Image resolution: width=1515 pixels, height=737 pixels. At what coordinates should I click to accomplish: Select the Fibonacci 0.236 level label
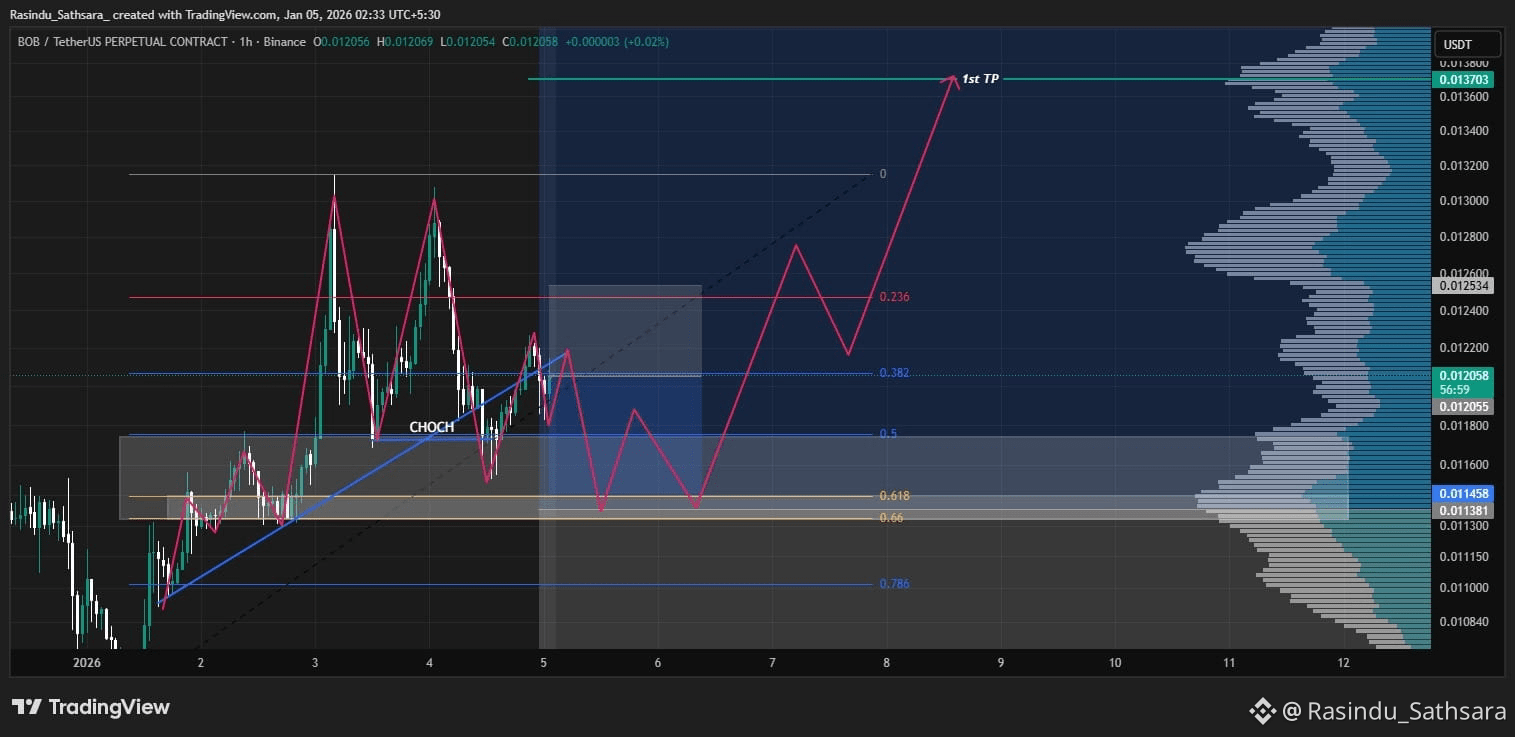click(x=894, y=297)
